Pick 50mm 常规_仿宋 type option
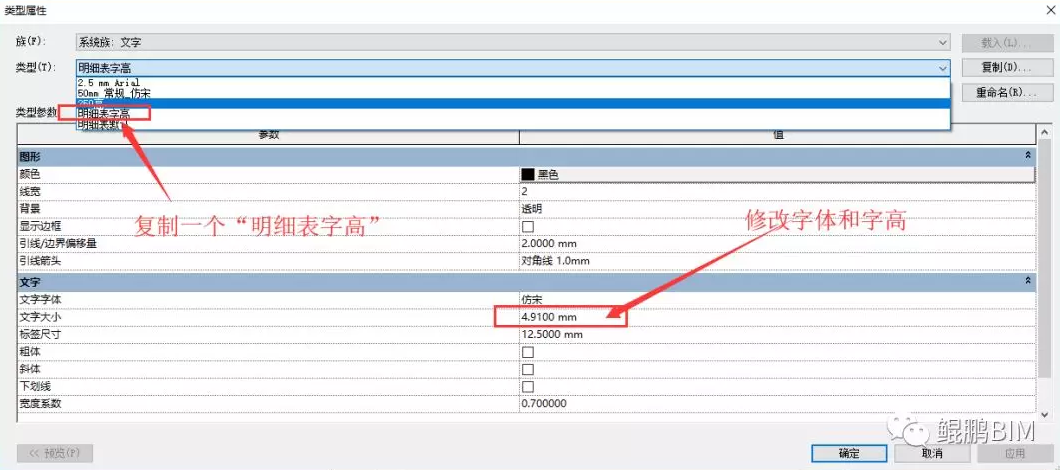The image size is (1060, 470). 114,92
